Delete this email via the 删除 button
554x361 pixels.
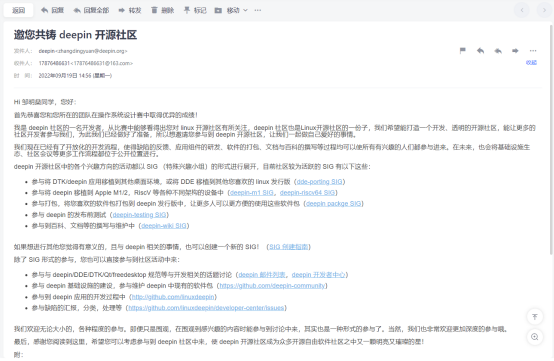pyautogui.click(x=163, y=10)
